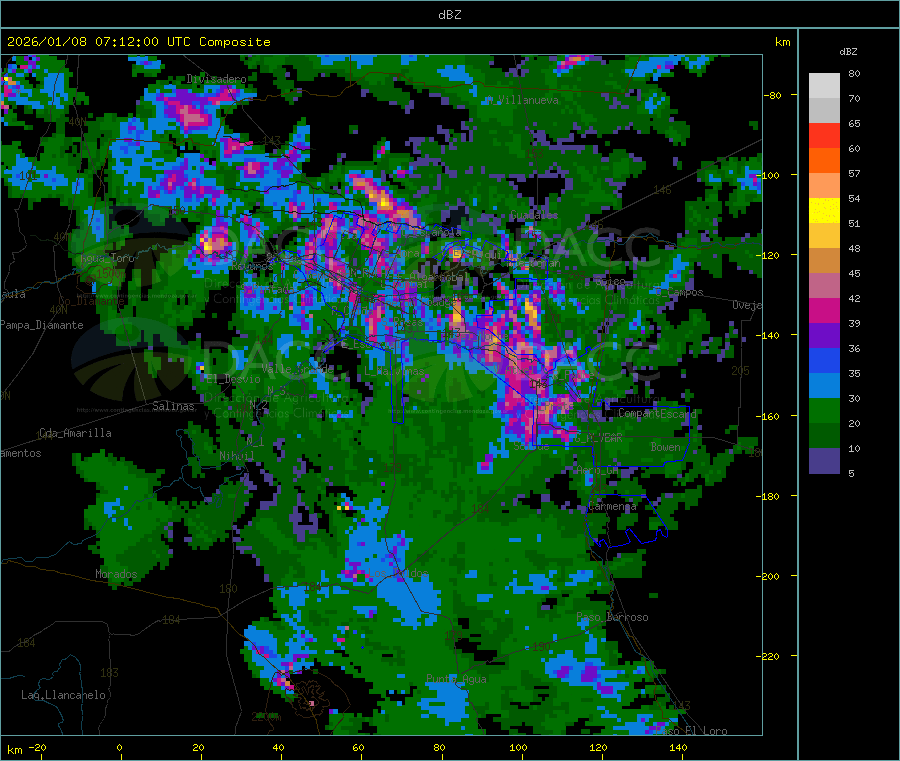This screenshot has width=900, height=761.
Task: Click the Punta_Agua label
Action: tap(456, 679)
